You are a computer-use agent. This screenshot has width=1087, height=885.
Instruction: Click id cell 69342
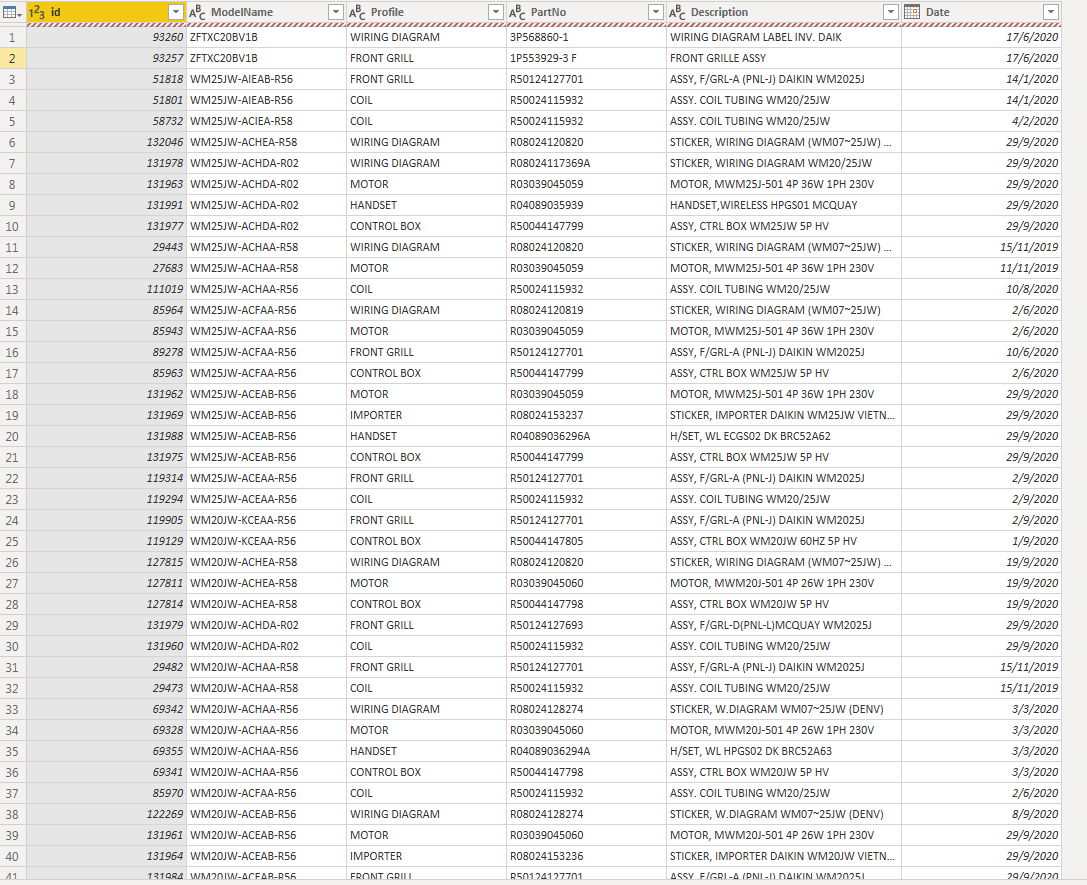(106, 710)
